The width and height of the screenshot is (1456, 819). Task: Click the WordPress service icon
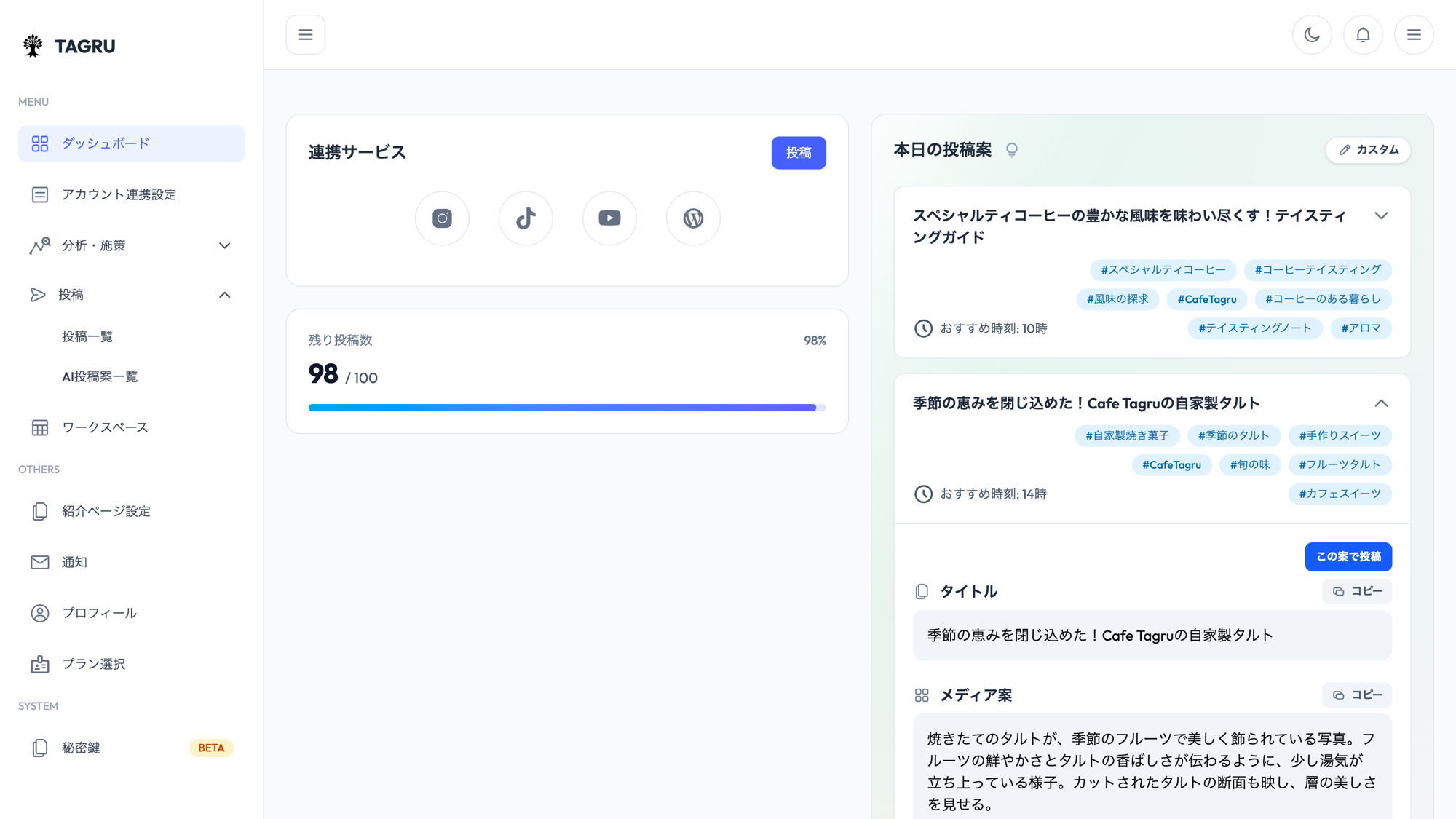pyautogui.click(x=693, y=218)
